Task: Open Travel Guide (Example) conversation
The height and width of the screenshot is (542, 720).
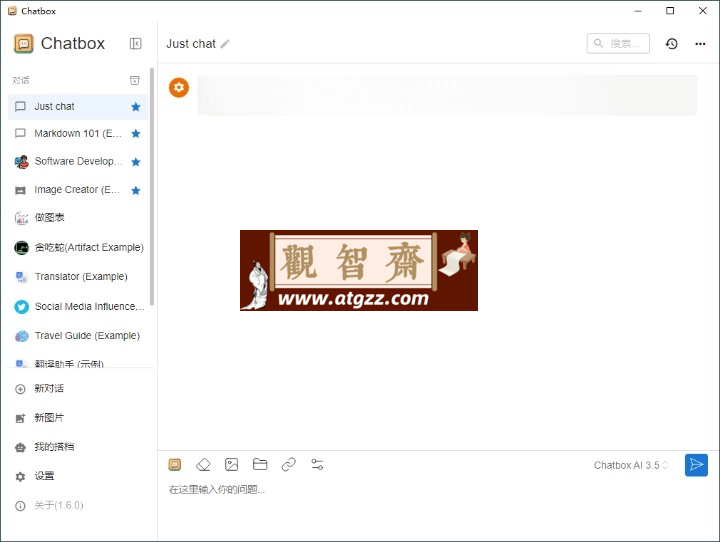Action: [x=78, y=336]
